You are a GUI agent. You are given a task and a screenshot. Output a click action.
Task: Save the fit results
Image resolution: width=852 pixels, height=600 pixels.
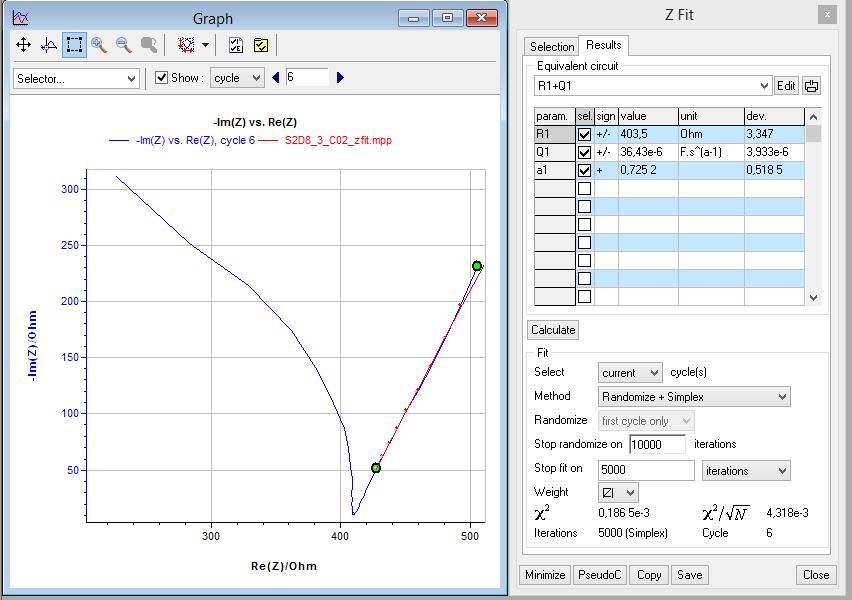coord(690,575)
